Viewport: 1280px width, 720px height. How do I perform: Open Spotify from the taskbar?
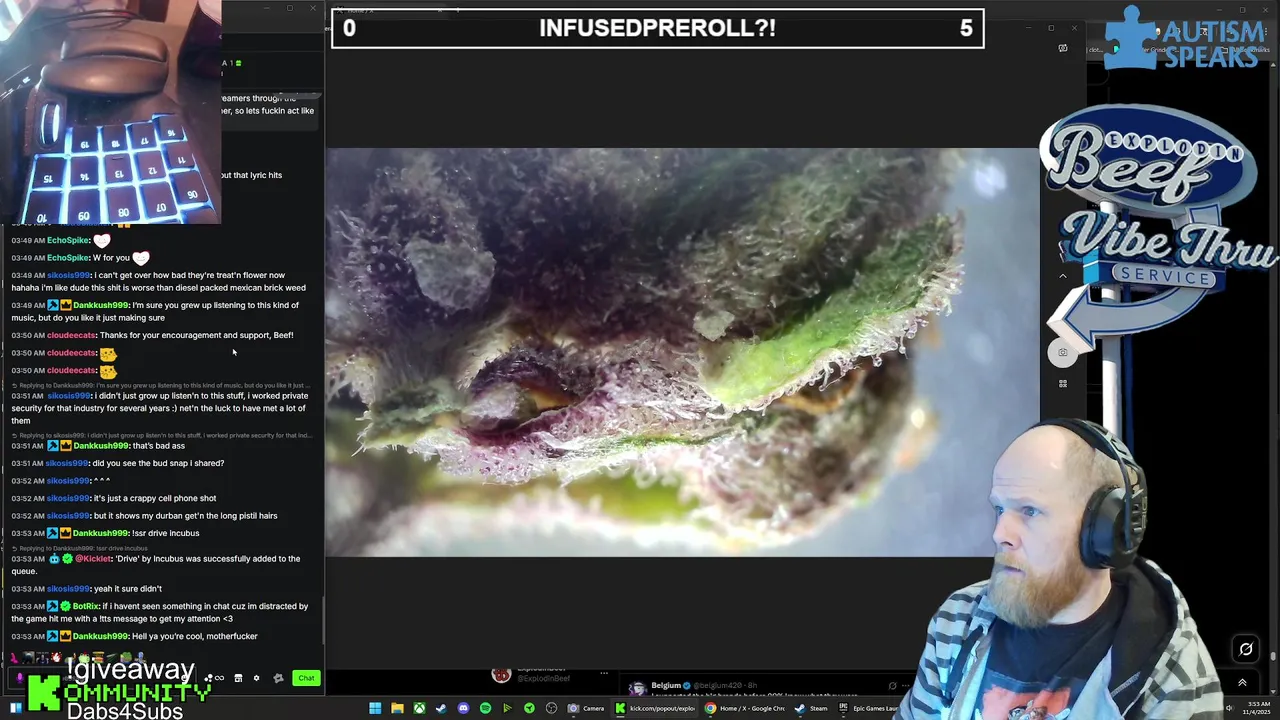[x=485, y=708]
